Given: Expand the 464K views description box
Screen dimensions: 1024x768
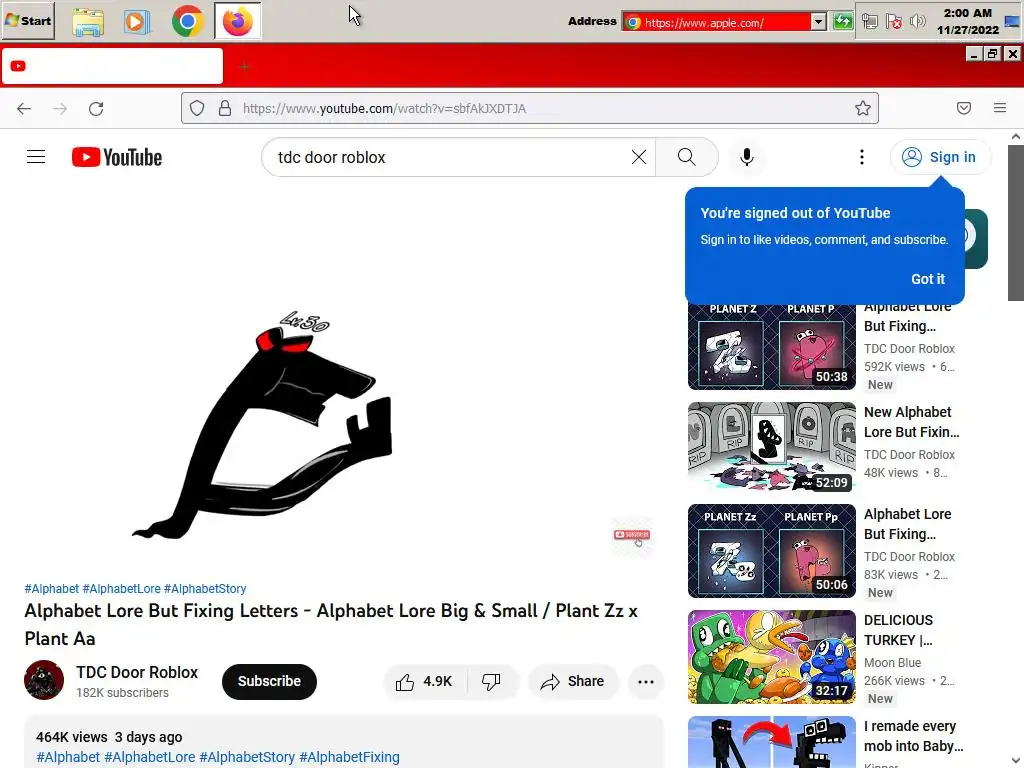Looking at the screenshot, I should (x=344, y=743).
